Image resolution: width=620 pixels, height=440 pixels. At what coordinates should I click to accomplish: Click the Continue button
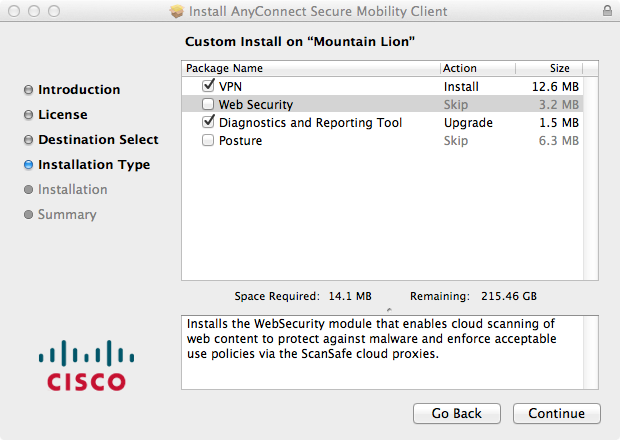point(557,413)
